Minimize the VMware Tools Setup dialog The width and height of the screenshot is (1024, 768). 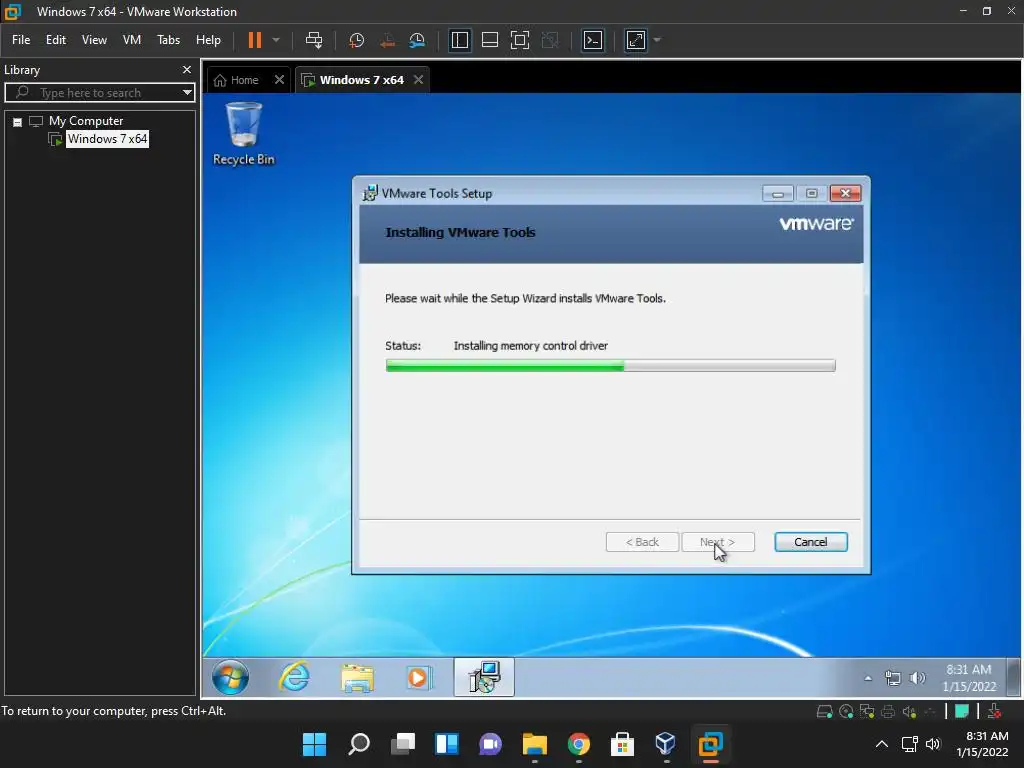[x=778, y=193]
